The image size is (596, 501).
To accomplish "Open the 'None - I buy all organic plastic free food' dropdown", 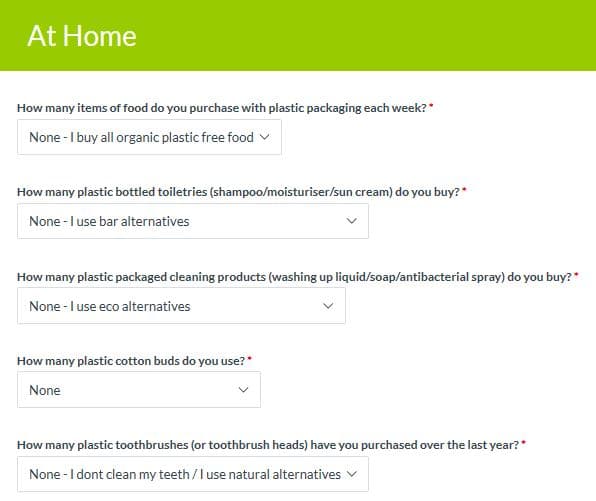I will pos(149,137).
